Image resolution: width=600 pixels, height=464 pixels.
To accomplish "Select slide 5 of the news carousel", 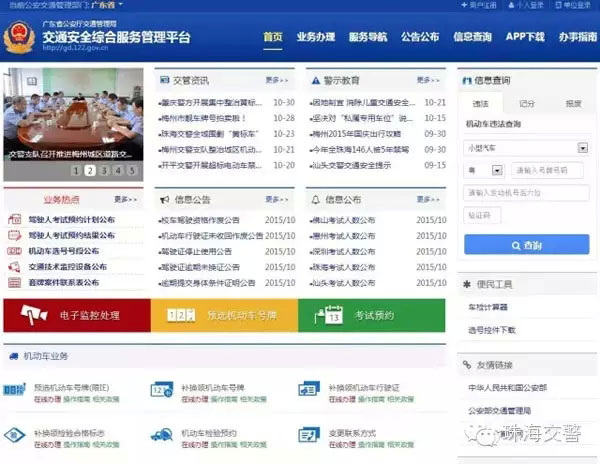I will coord(132,170).
